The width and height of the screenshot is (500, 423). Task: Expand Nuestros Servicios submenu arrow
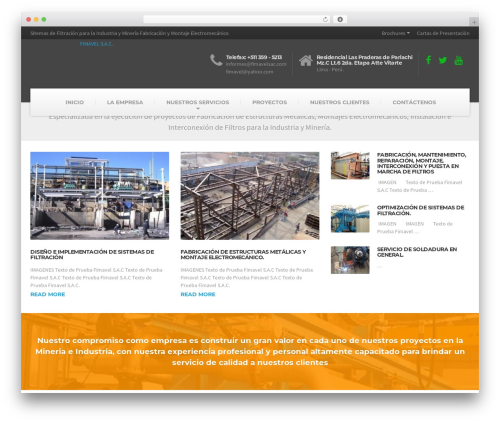(x=198, y=108)
